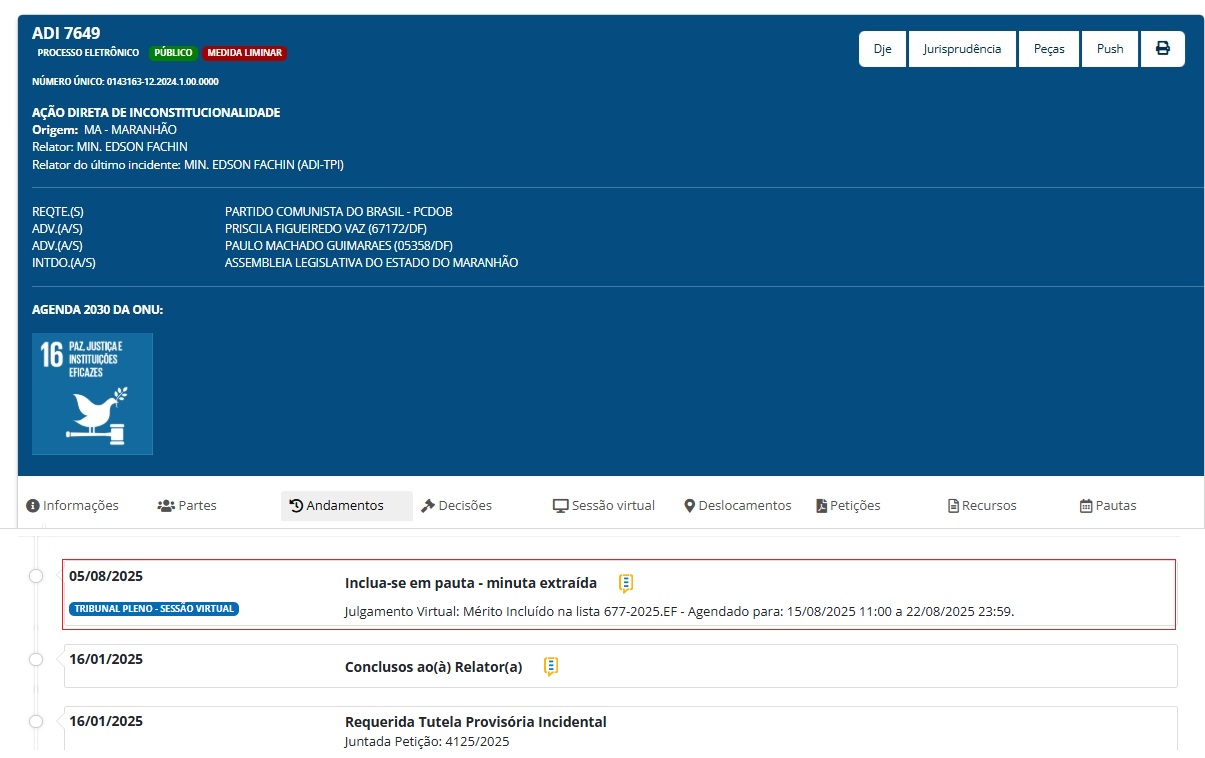Click the timeline marker for 05/08/2025
Screen dimensions: 1205x758
coord(36,576)
